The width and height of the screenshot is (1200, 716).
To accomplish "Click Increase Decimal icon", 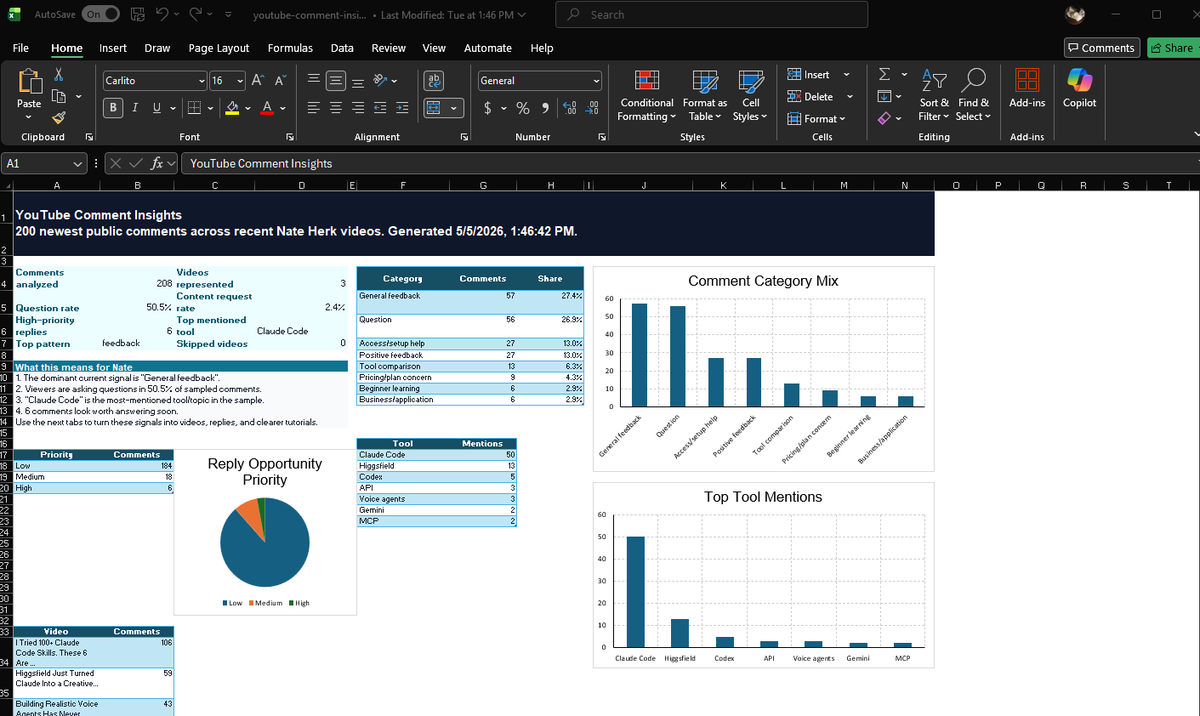I will click(569, 108).
